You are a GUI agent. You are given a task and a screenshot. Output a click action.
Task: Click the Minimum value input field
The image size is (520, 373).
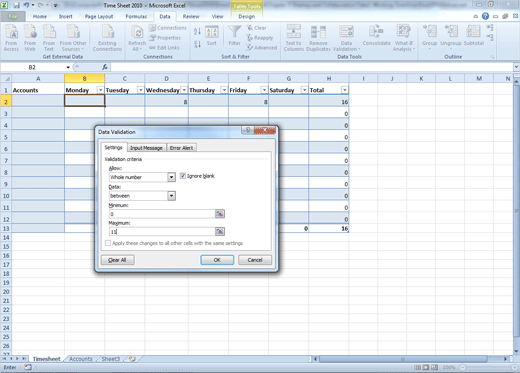162,214
